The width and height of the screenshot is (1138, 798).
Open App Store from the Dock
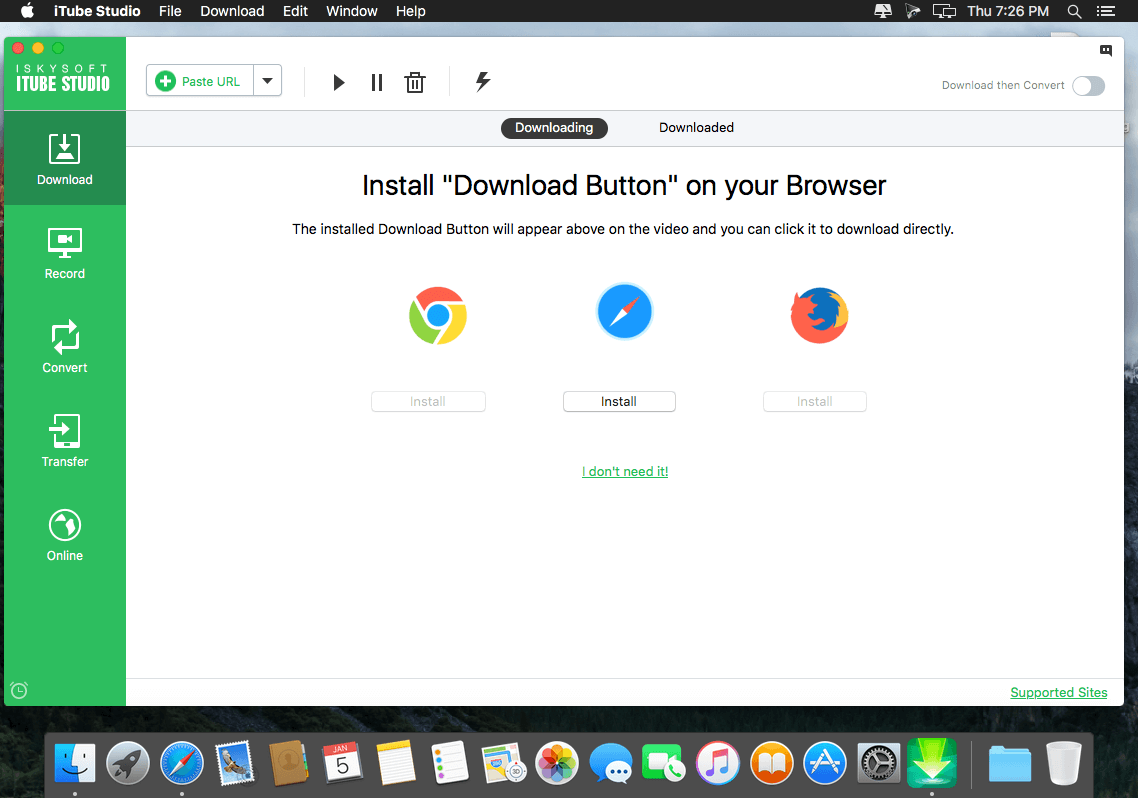pyautogui.click(x=825, y=763)
